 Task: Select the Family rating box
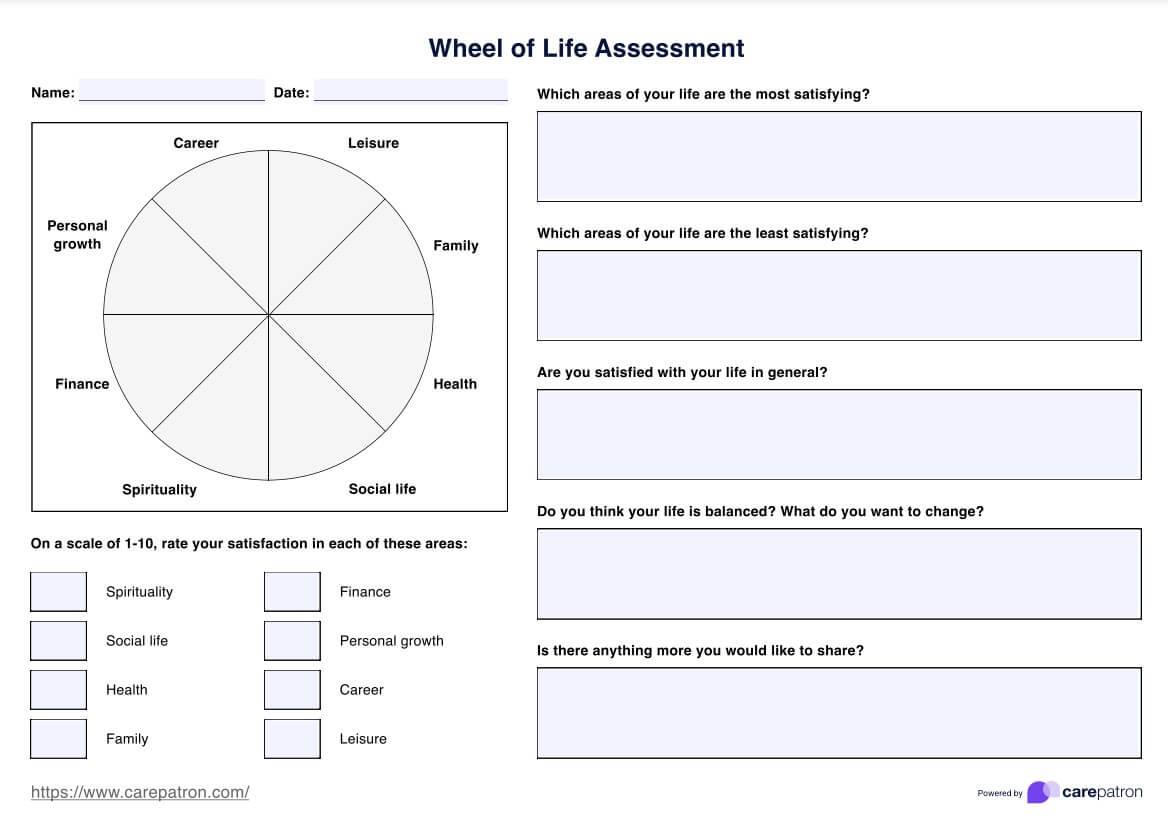coord(58,739)
